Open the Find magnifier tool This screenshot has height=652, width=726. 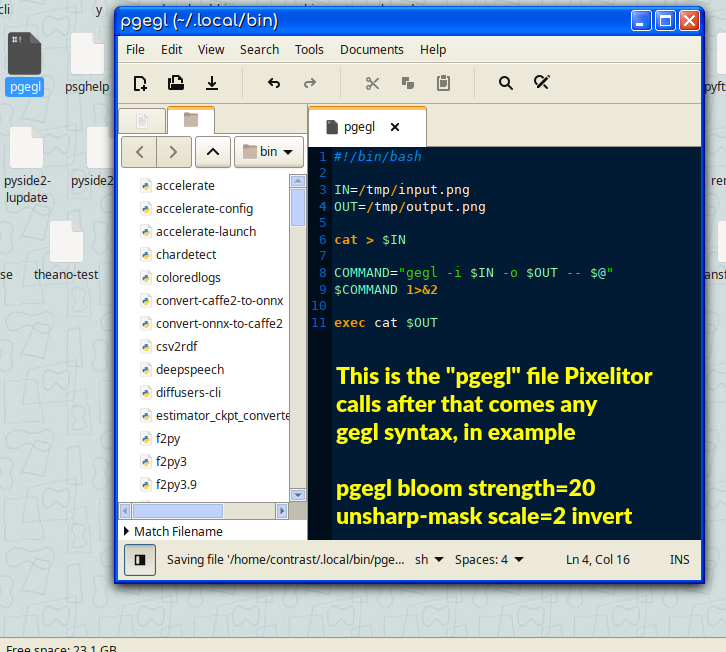[506, 83]
